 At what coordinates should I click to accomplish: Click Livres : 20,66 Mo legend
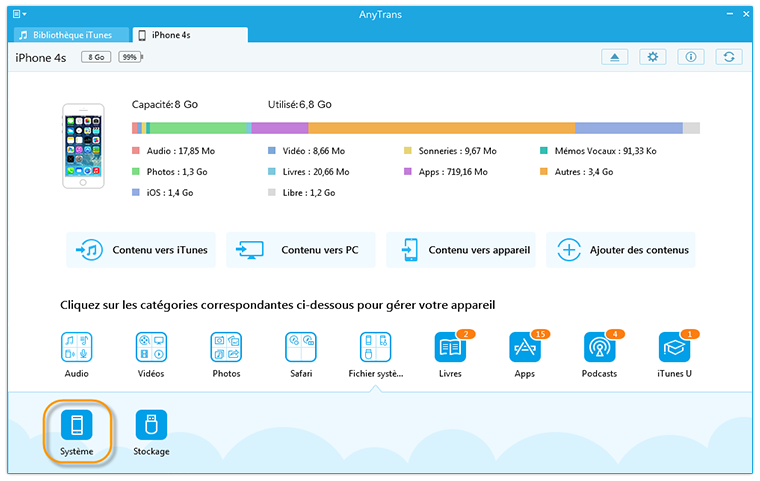(x=309, y=172)
